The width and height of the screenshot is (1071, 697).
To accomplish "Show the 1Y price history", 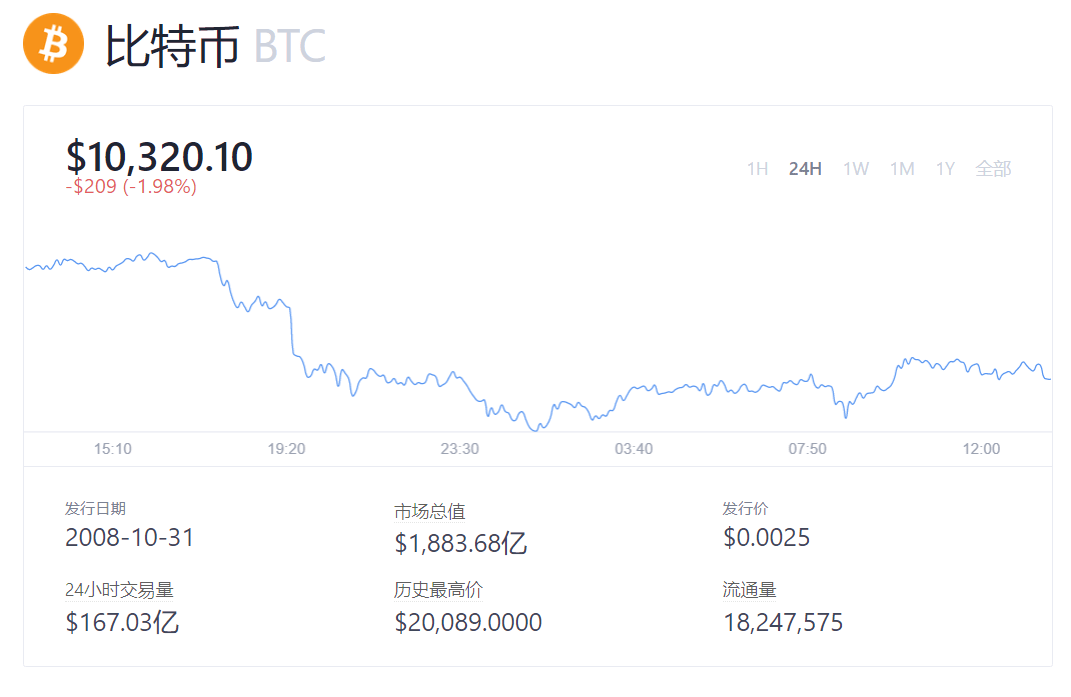I will [x=945, y=169].
